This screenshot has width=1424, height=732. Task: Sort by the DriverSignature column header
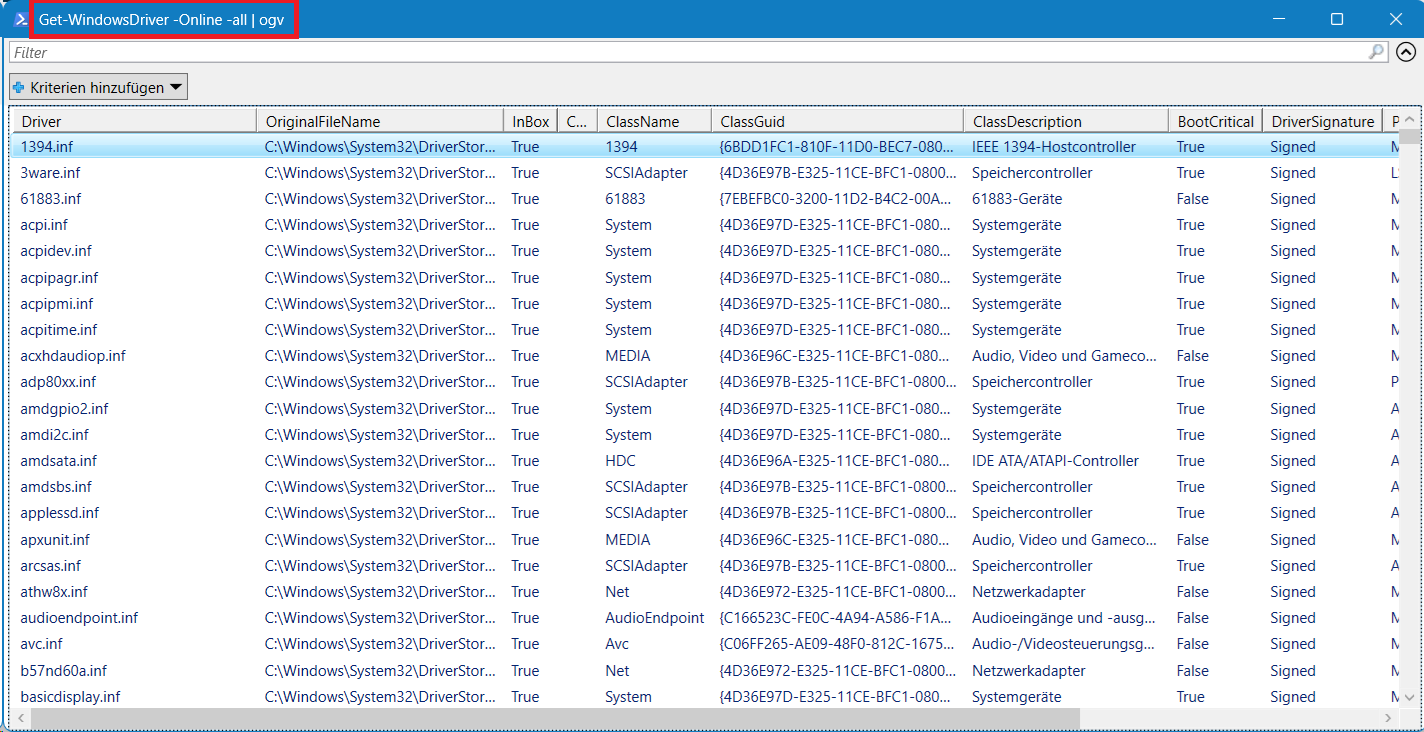pos(1322,121)
